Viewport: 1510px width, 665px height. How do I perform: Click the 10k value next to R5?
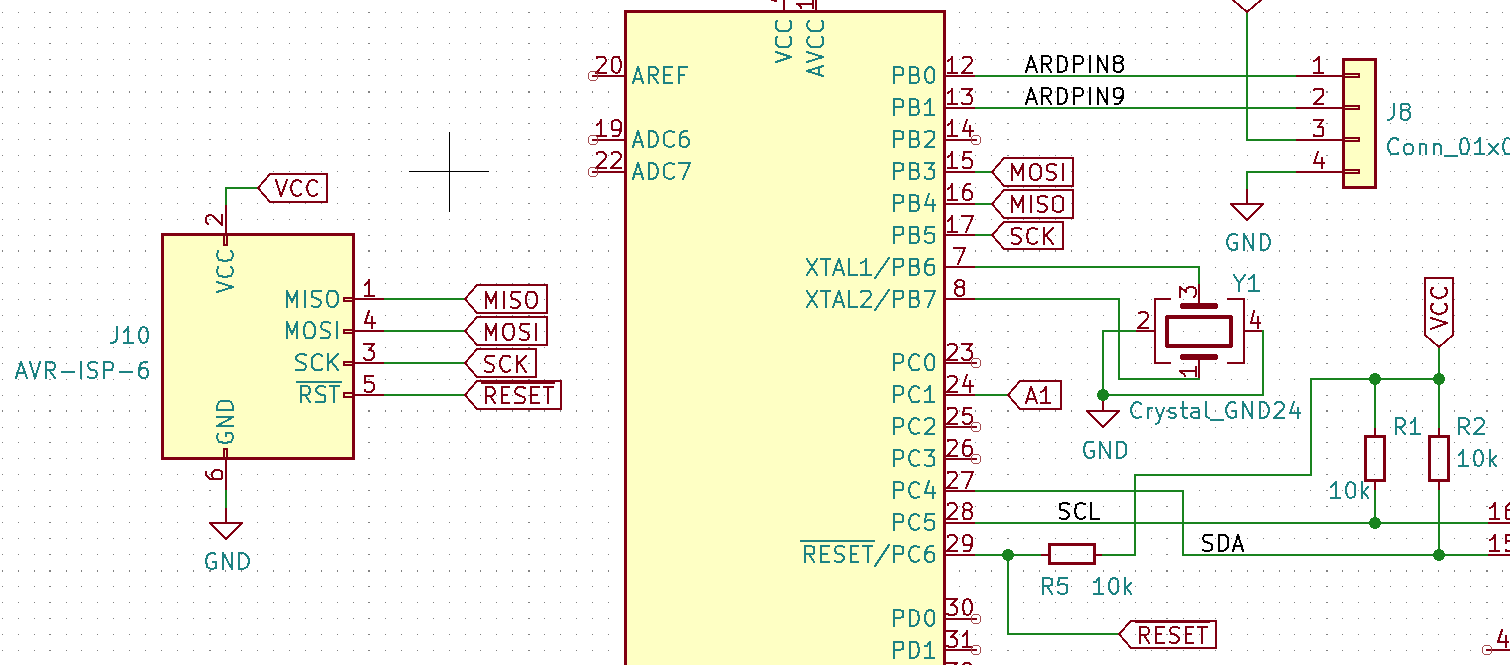pyautogui.click(x=1113, y=587)
